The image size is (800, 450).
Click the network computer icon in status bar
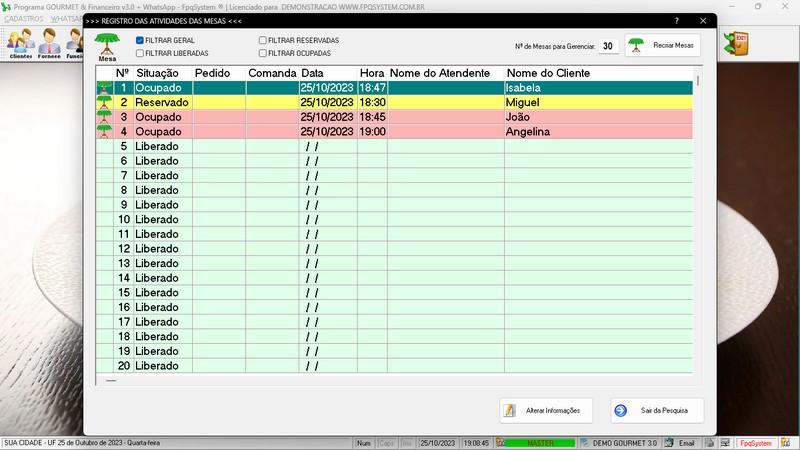[x=726, y=443]
